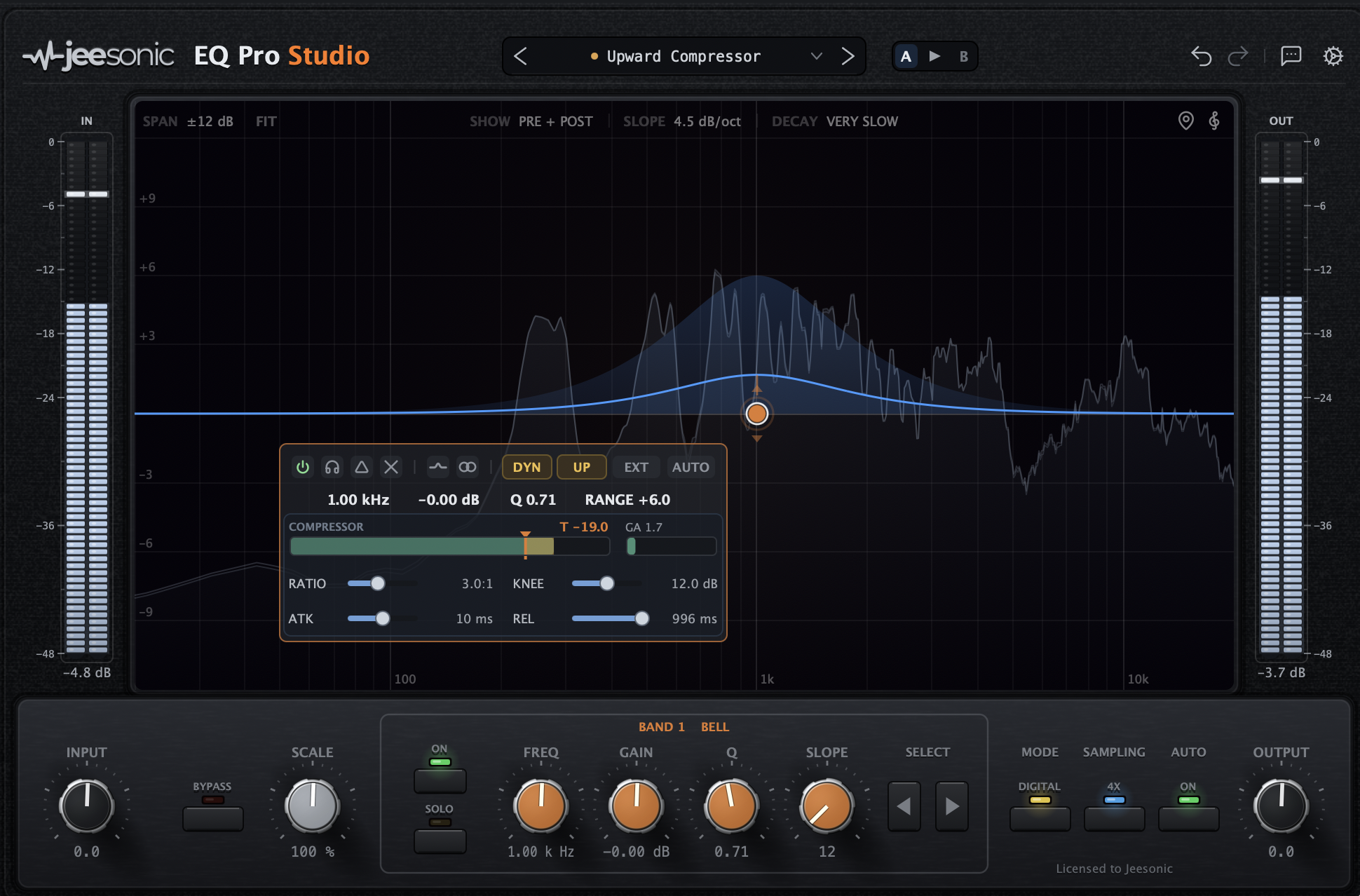
Task: Toggle the DYN dynamic mode button
Action: tap(526, 467)
